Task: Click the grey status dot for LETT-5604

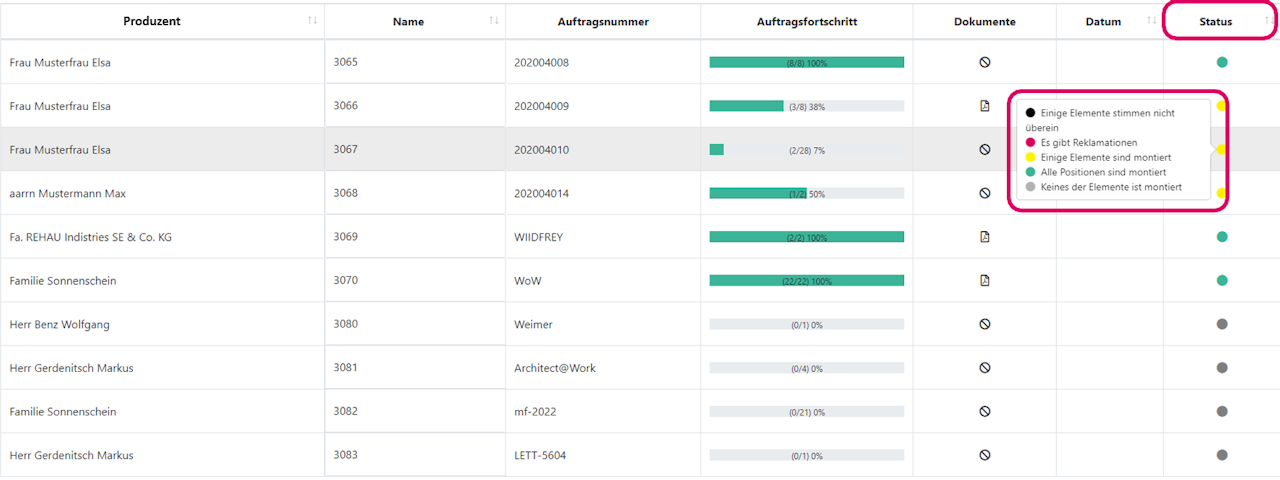Action: [x=1221, y=455]
